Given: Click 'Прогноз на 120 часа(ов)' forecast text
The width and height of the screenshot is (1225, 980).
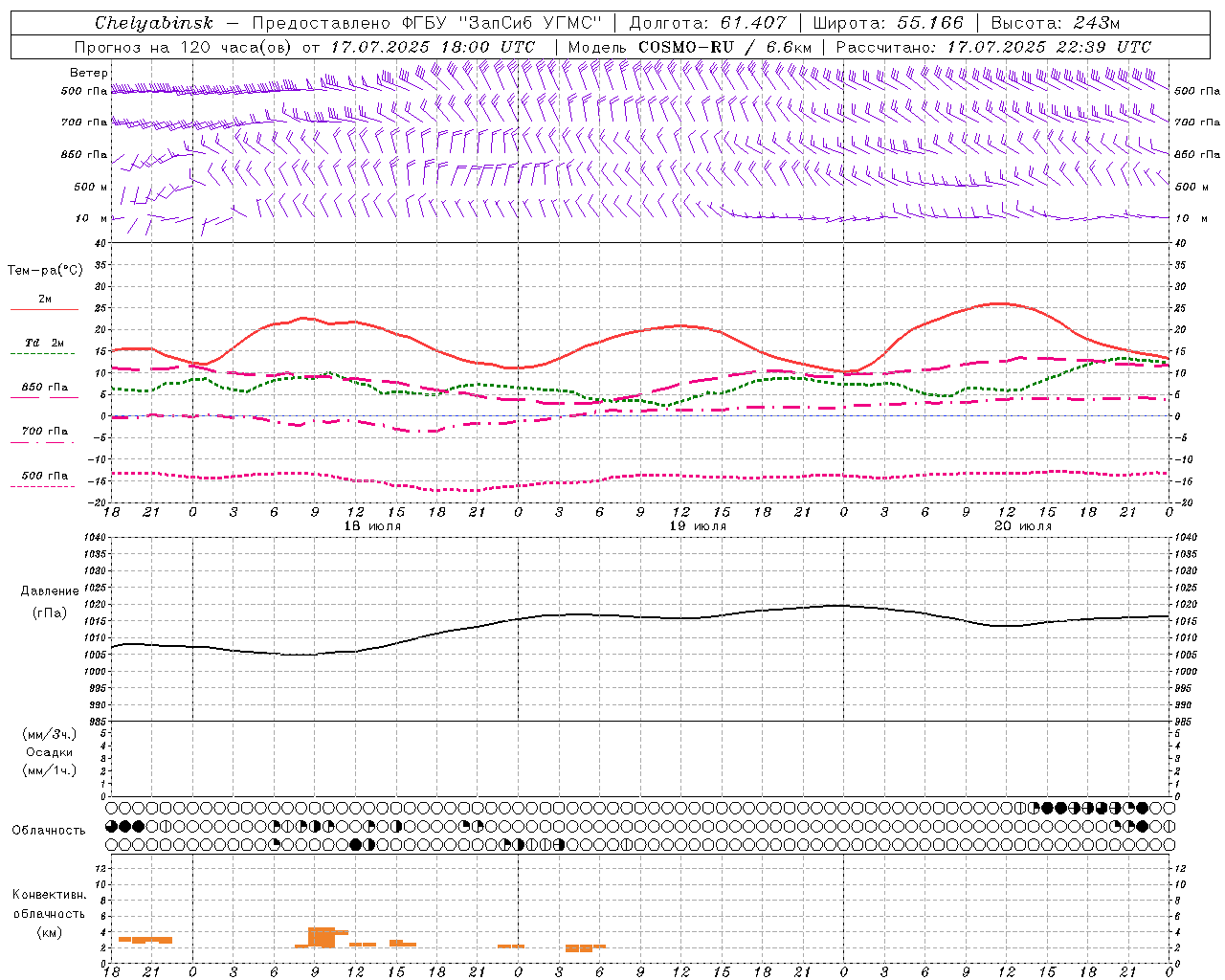Looking at the screenshot, I should [x=184, y=47].
